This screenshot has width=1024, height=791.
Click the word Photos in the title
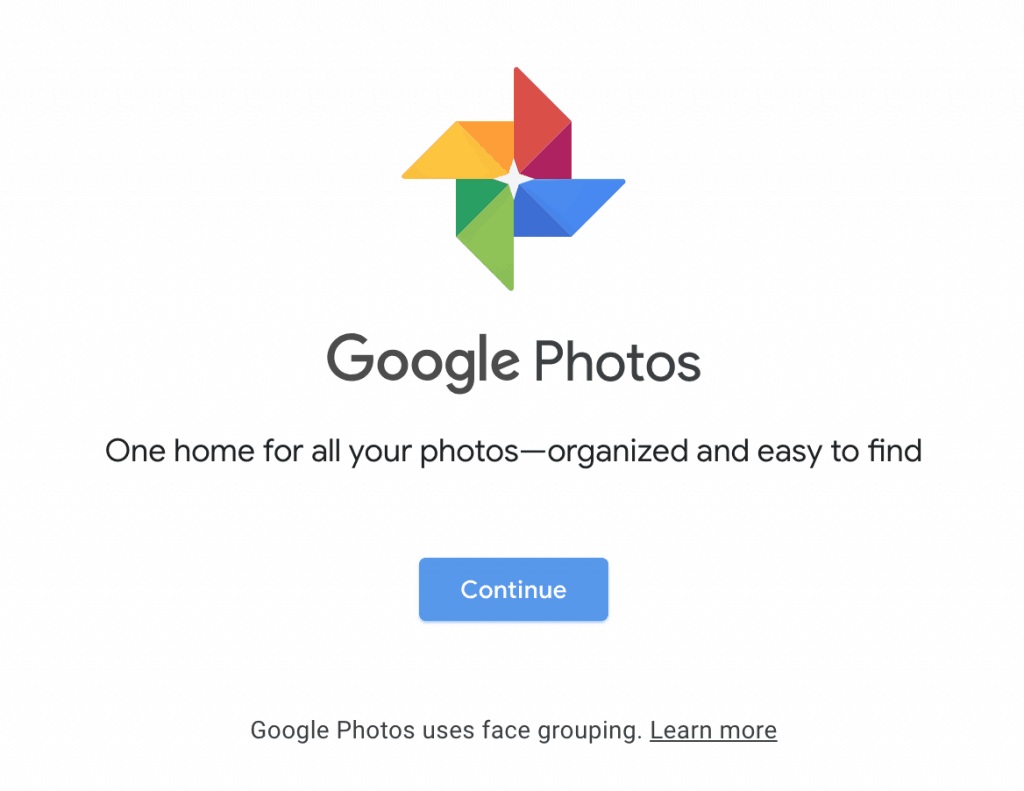click(617, 361)
